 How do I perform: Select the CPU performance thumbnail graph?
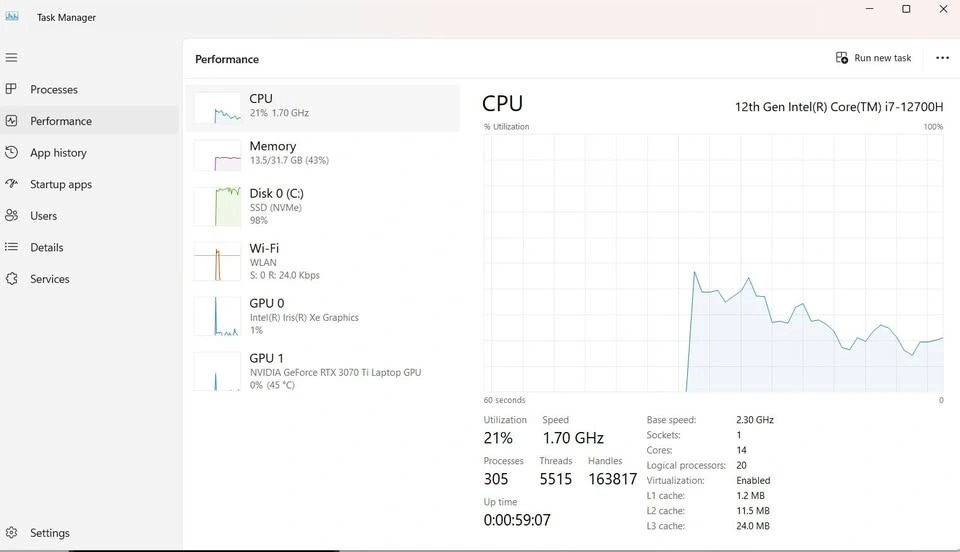coord(217,108)
